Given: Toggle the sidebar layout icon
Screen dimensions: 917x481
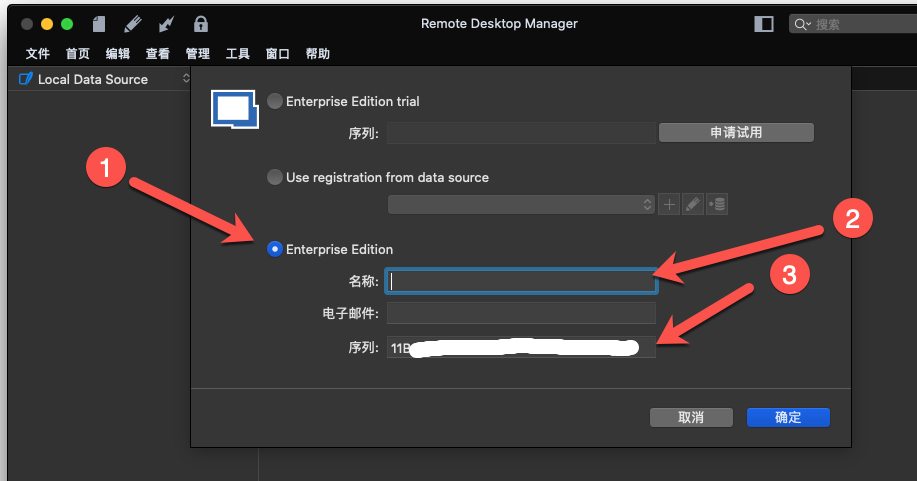Looking at the screenshot, I should 764,24.
